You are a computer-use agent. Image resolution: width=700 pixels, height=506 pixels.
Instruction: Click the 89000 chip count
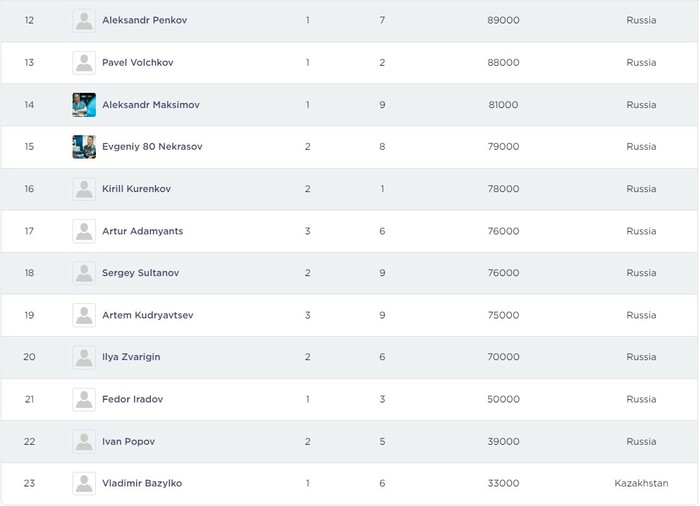point(503,21)
